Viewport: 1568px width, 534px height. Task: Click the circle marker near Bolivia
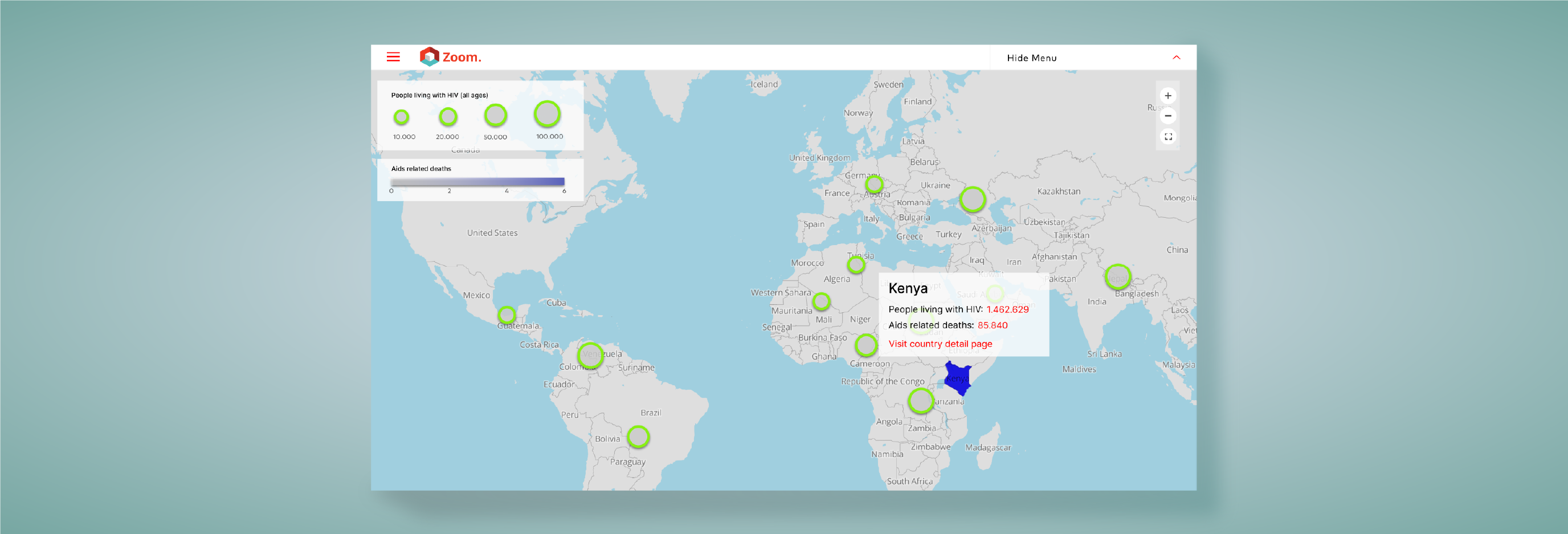click(x=638, y=437)
